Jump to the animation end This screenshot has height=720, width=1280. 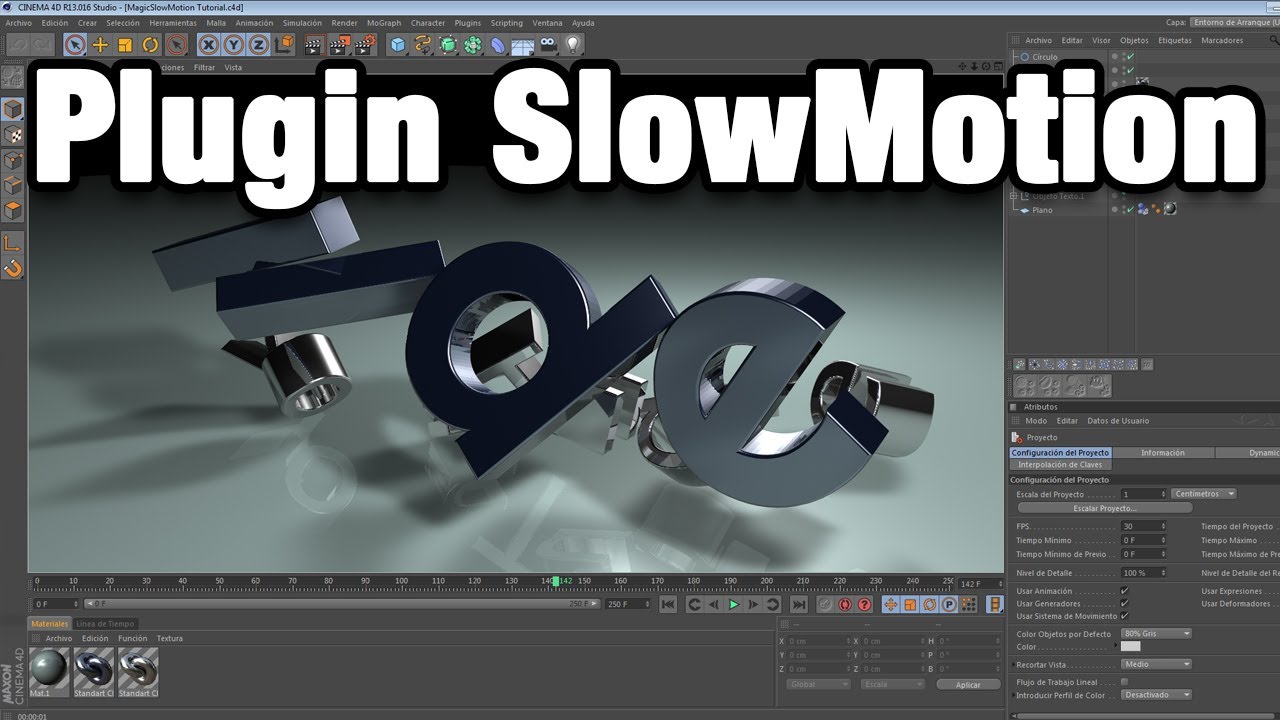click(798, 604)
